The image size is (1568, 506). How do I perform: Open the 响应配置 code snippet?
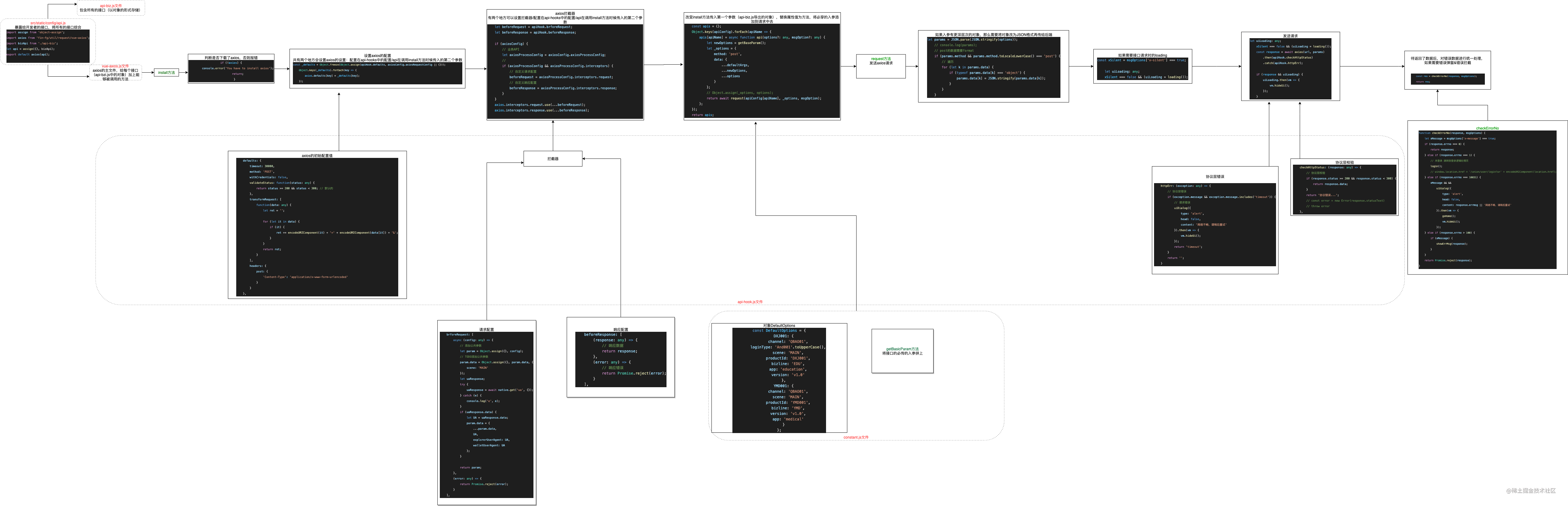click(x=620, y=359)
